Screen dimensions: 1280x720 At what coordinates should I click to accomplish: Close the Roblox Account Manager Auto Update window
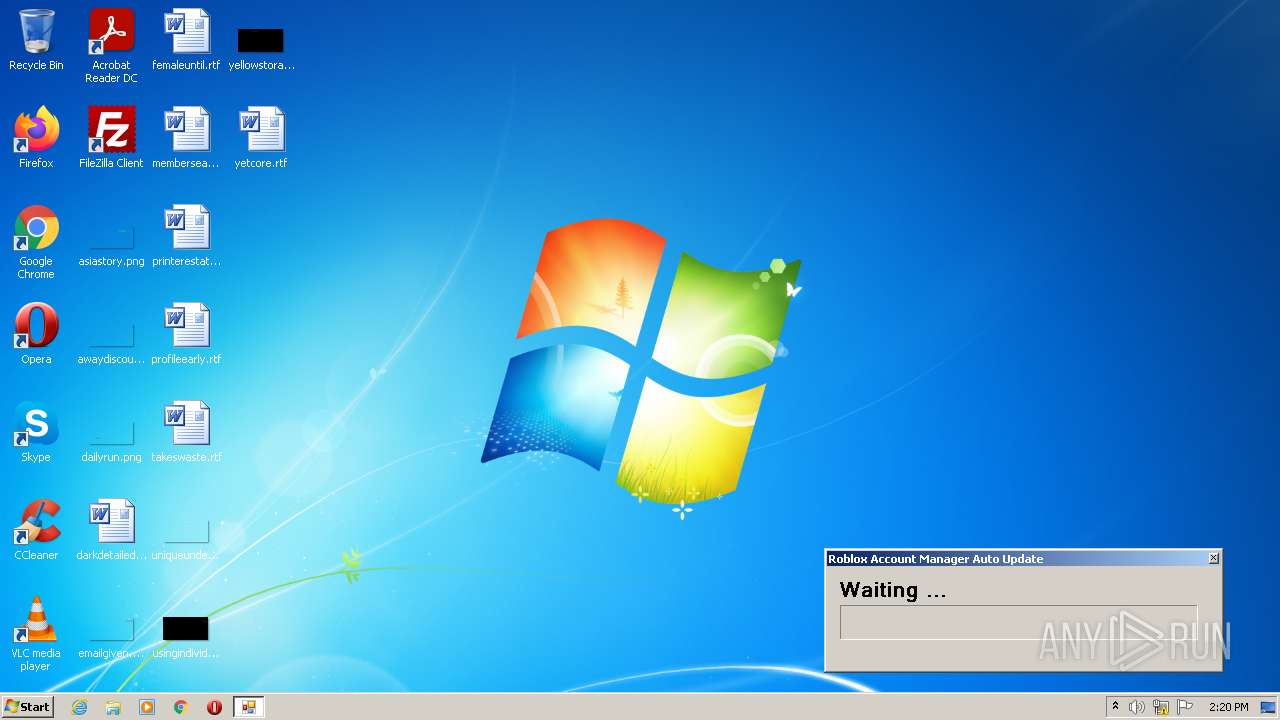pyautogui.click(x=1214, y=558)
